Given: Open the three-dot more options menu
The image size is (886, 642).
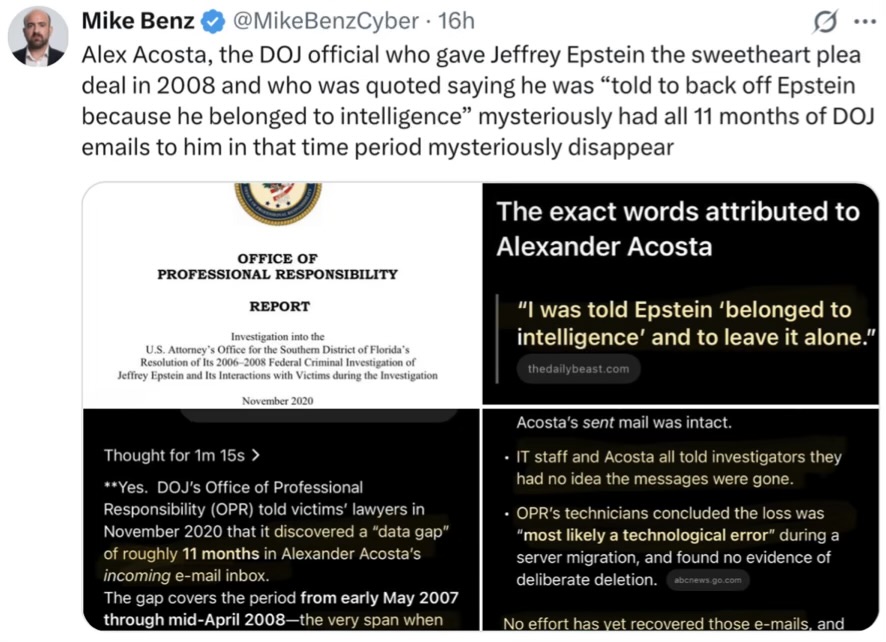Looking at the screenshot, I should click(865, 22).
